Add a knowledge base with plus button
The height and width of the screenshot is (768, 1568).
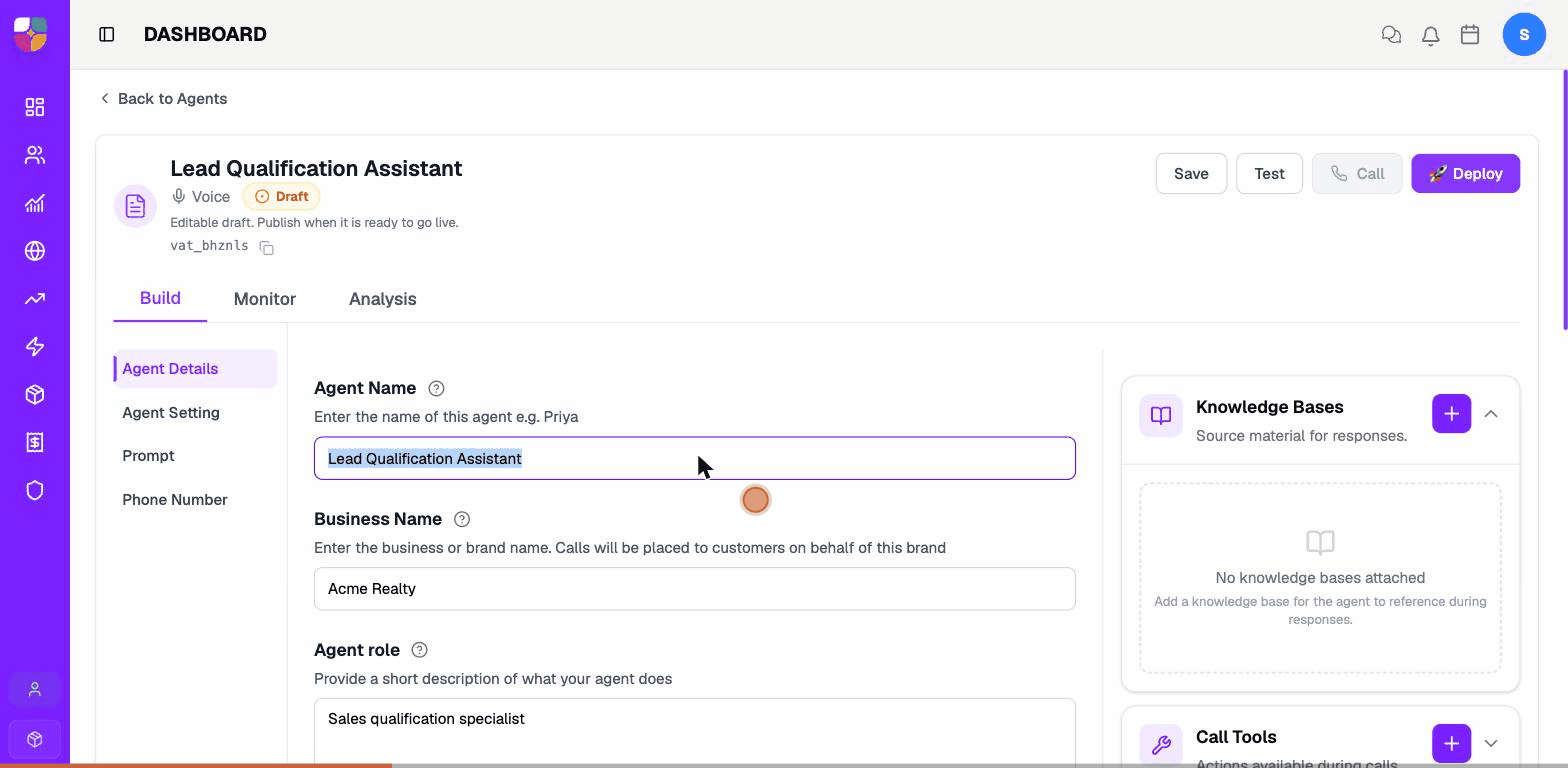coord(1451,414)
